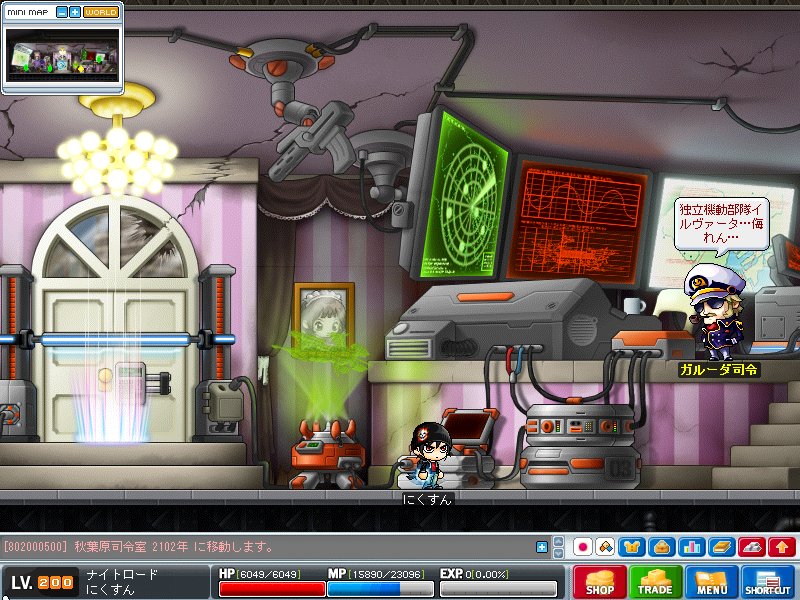Collapse the mini map with the minus button
This screenshot has height=600, width=800.
click(62, 12)
